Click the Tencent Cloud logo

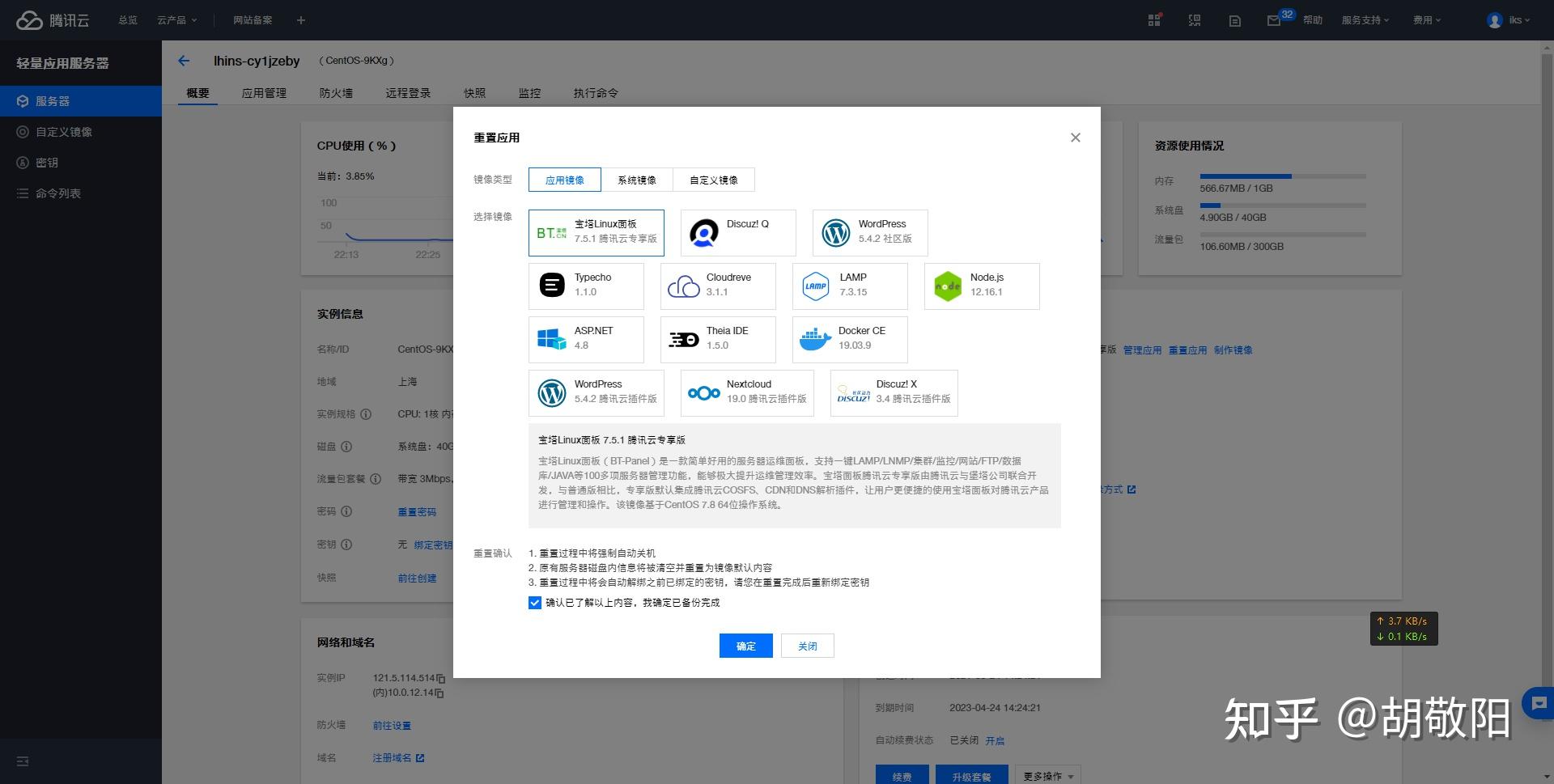coord(53,20)
